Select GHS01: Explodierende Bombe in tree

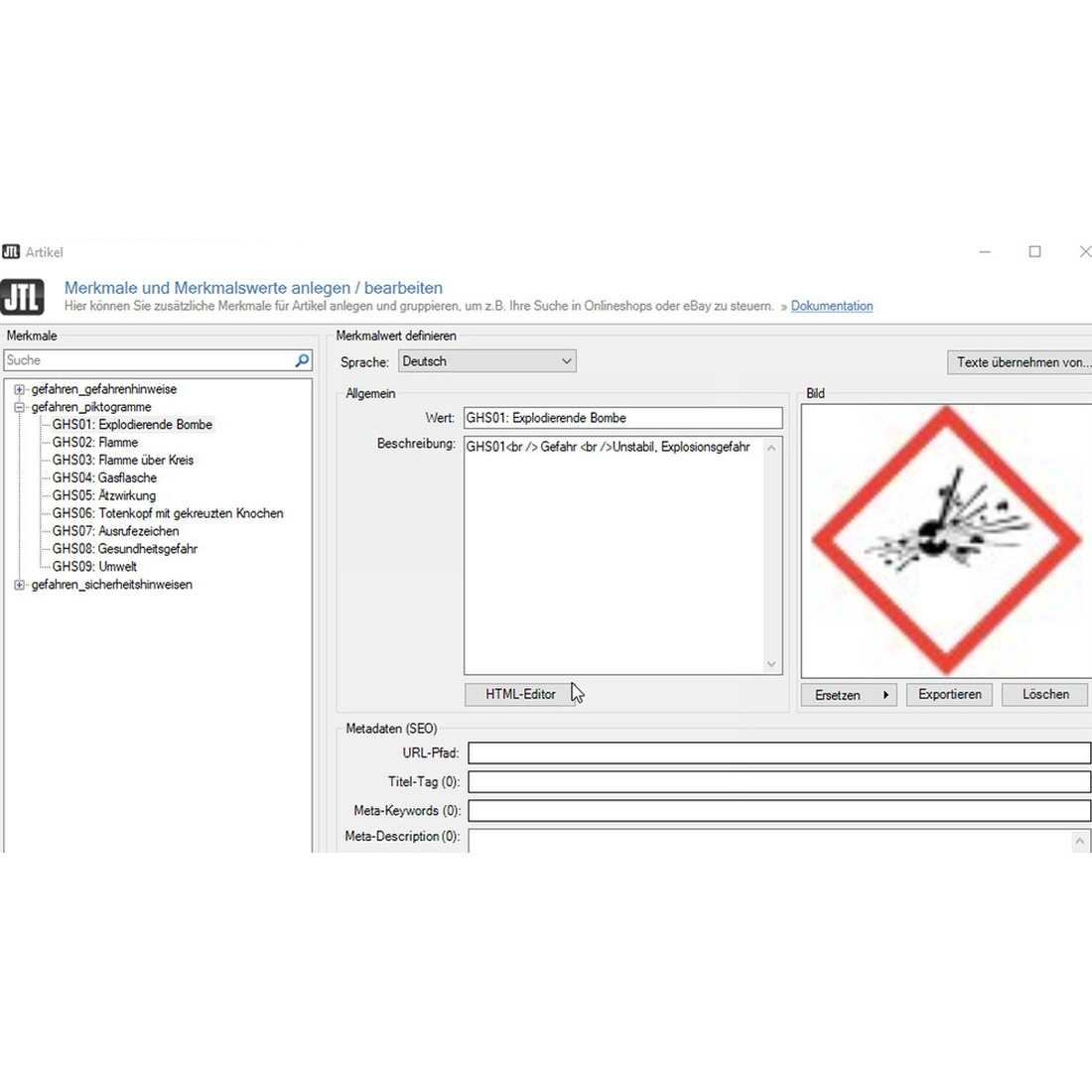(x=132, y=424)
